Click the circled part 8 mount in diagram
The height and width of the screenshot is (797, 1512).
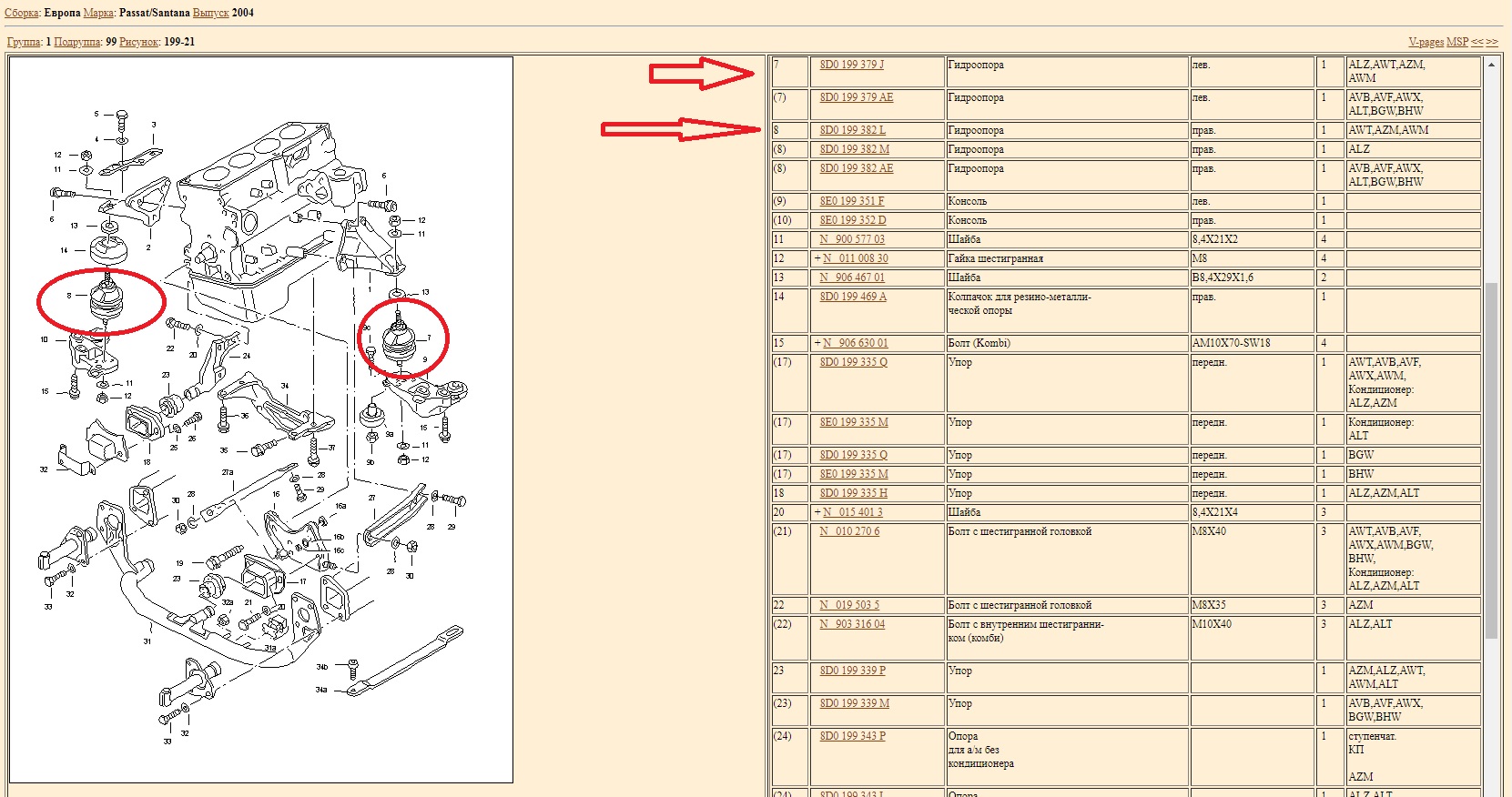coord(107,300)
